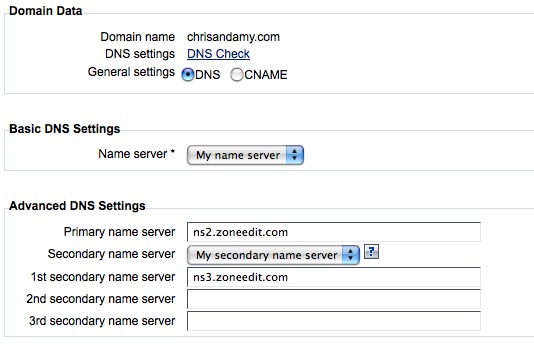Click the Basic DNS Settings heading
The width and height of the screenshot is (534, 364).
pos(65,129)
